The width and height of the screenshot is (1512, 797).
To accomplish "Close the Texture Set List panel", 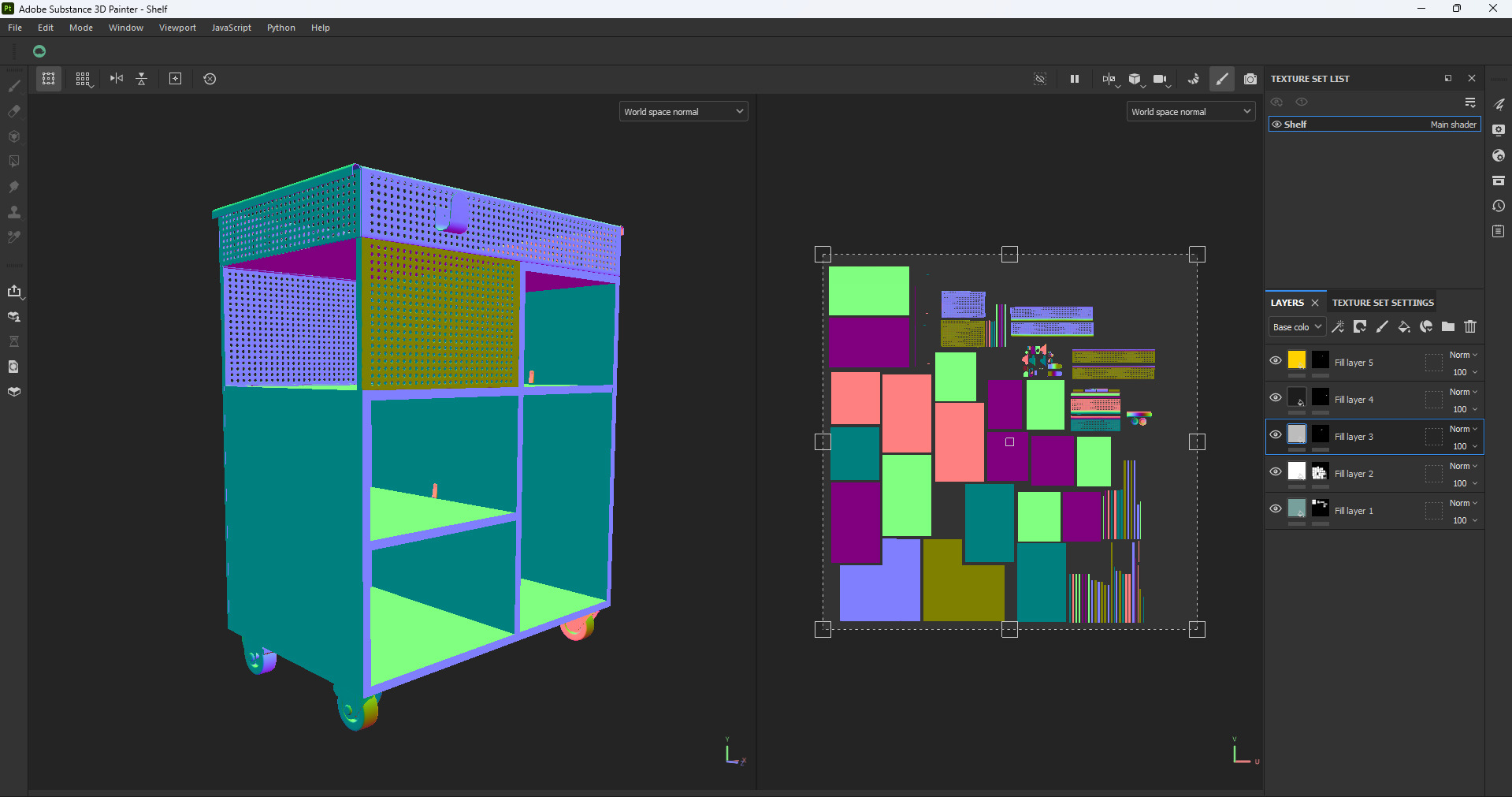I will click(1472, 78).
